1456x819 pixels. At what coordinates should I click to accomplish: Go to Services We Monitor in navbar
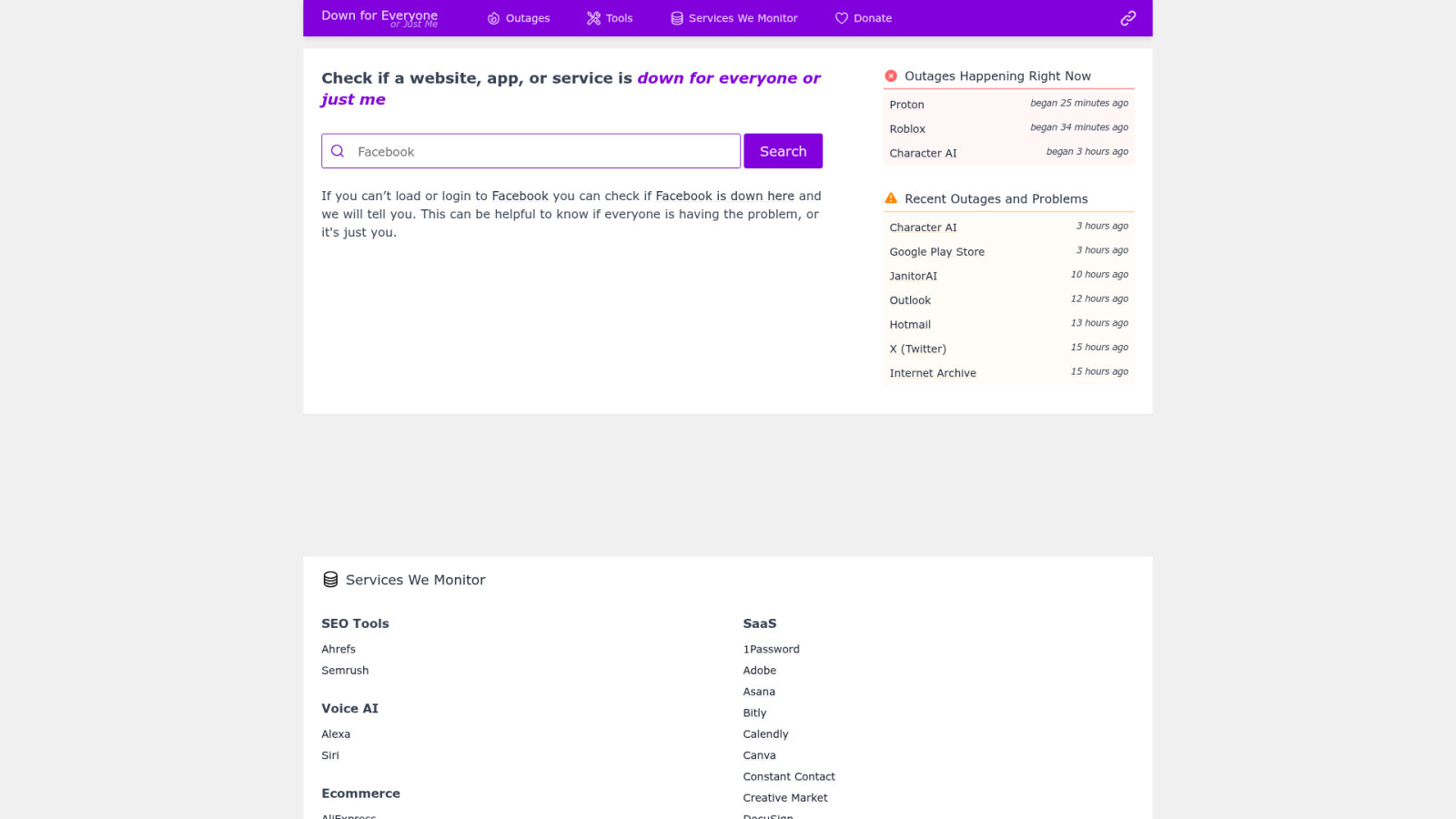[733, 18]
